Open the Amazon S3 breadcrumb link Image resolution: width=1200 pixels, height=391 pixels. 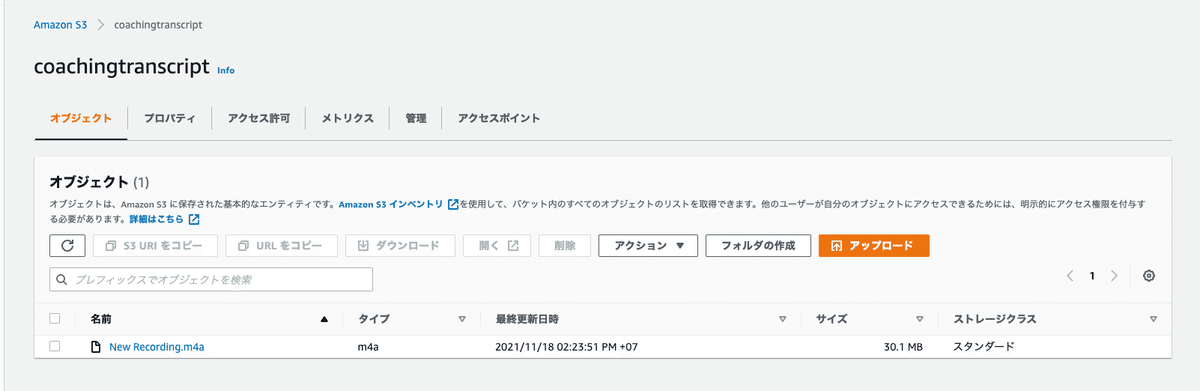click(60, 24)
